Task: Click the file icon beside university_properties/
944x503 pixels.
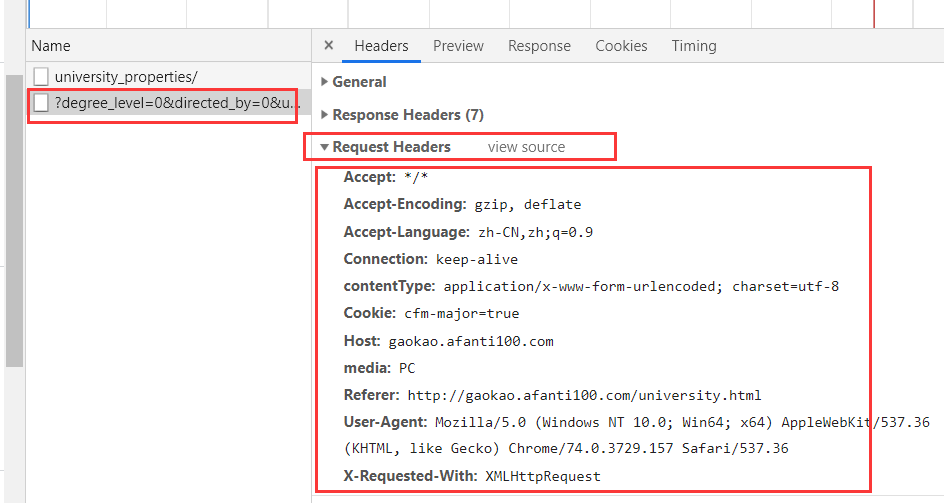Action: click(x=41, y=77)
